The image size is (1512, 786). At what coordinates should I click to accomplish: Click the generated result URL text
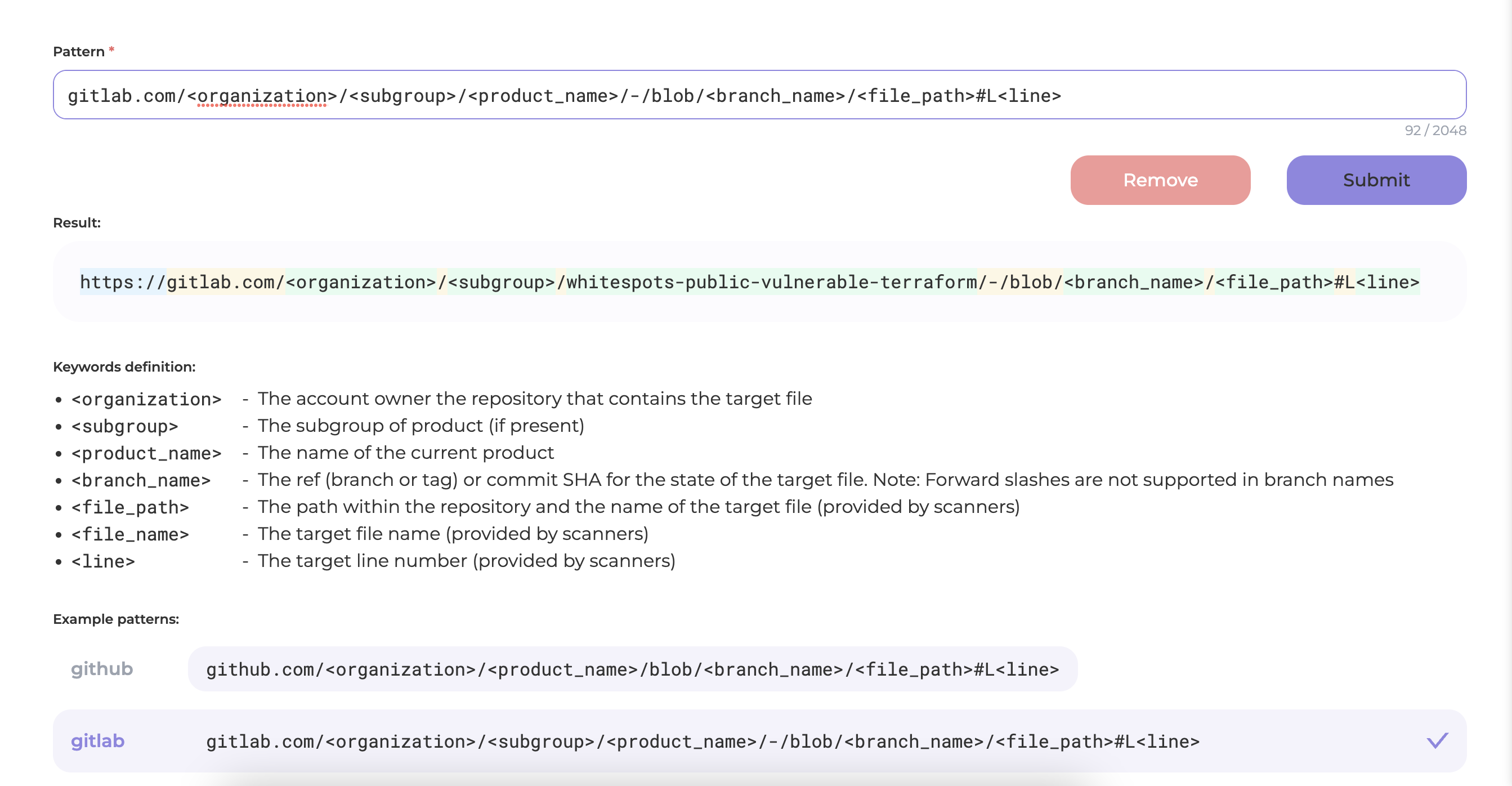[x=750, y=282]
